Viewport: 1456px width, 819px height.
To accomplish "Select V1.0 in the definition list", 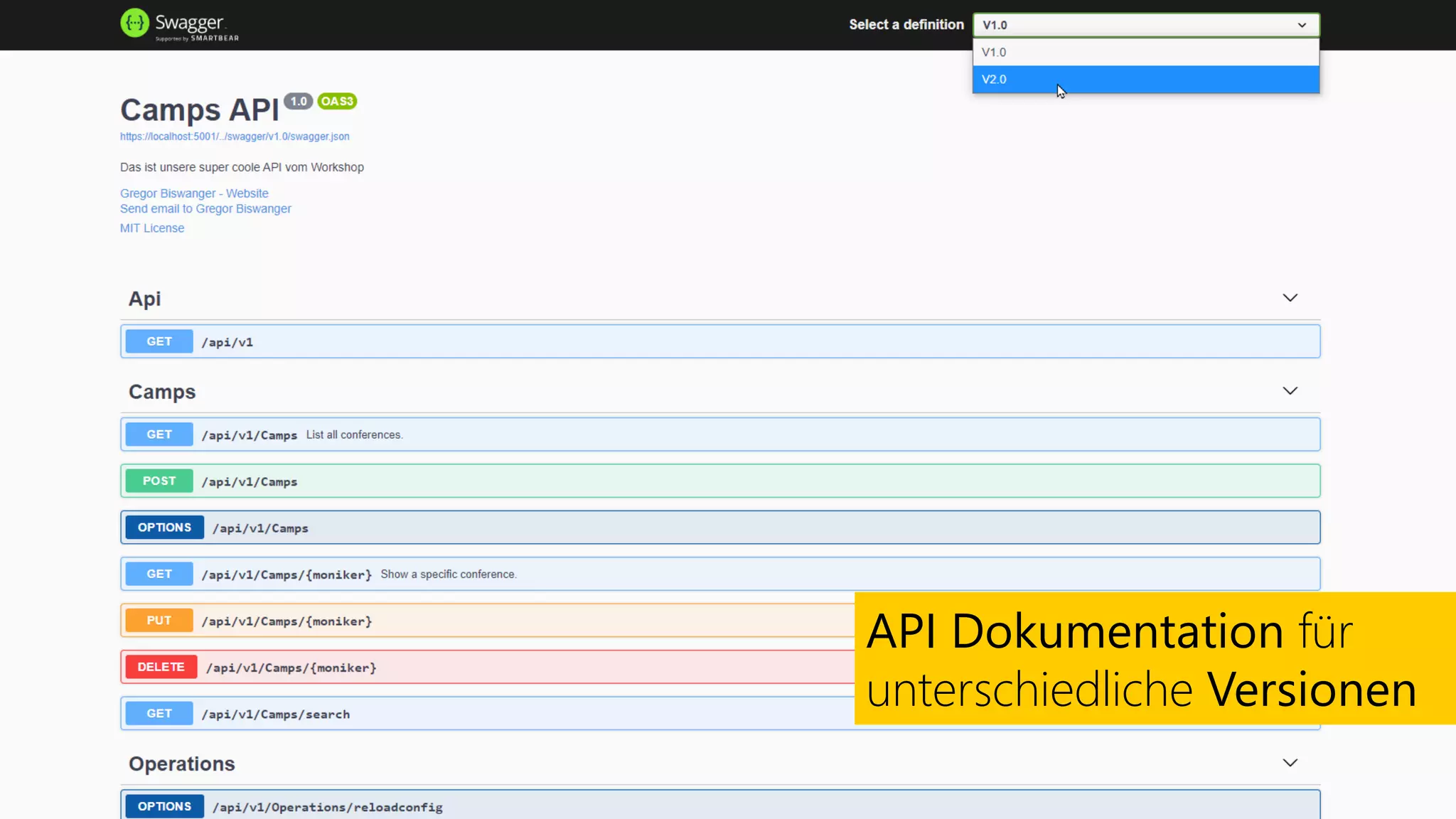I will 1146,52.
